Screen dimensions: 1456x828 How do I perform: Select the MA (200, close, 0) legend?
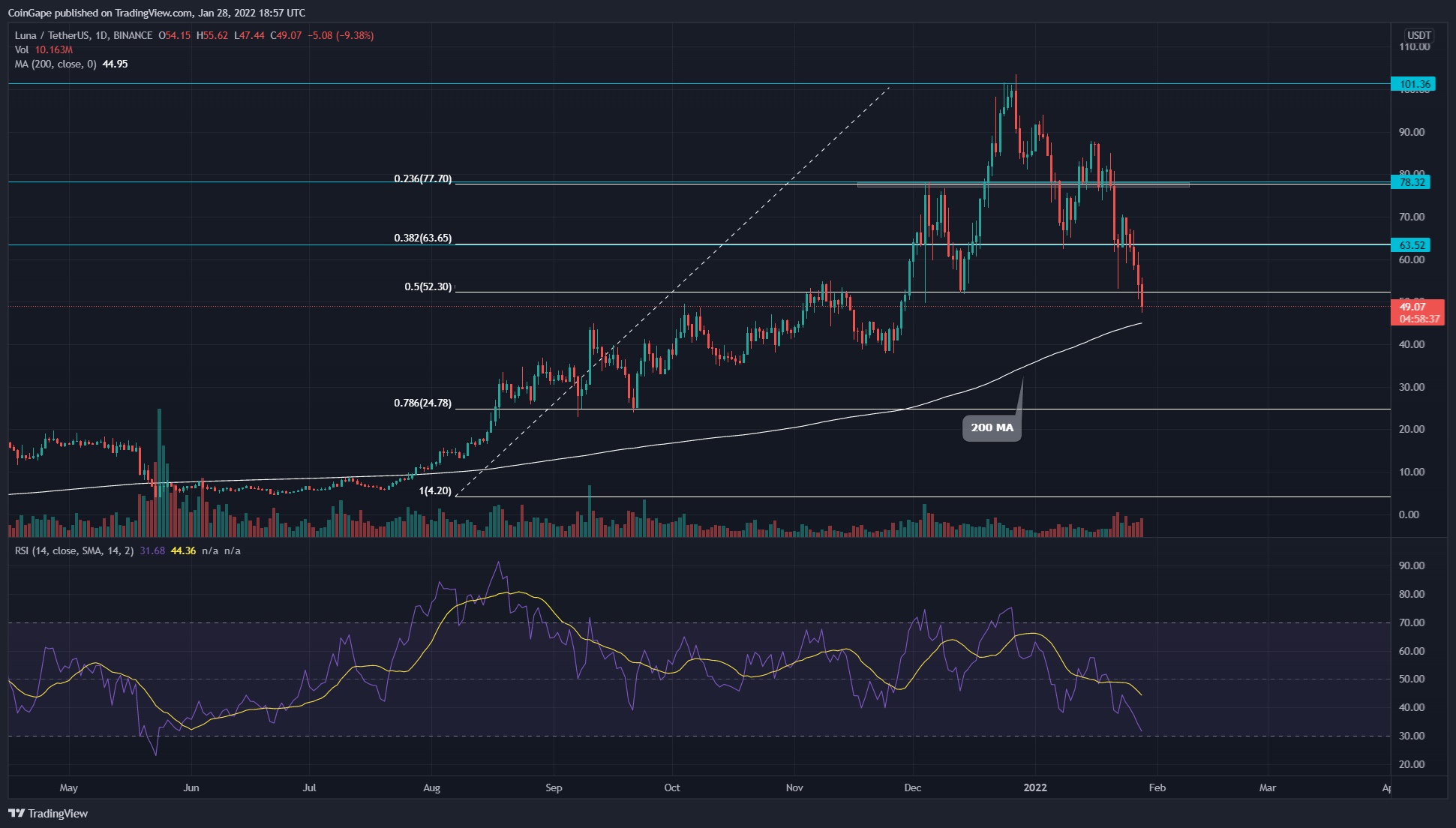[x=55, y=64]
